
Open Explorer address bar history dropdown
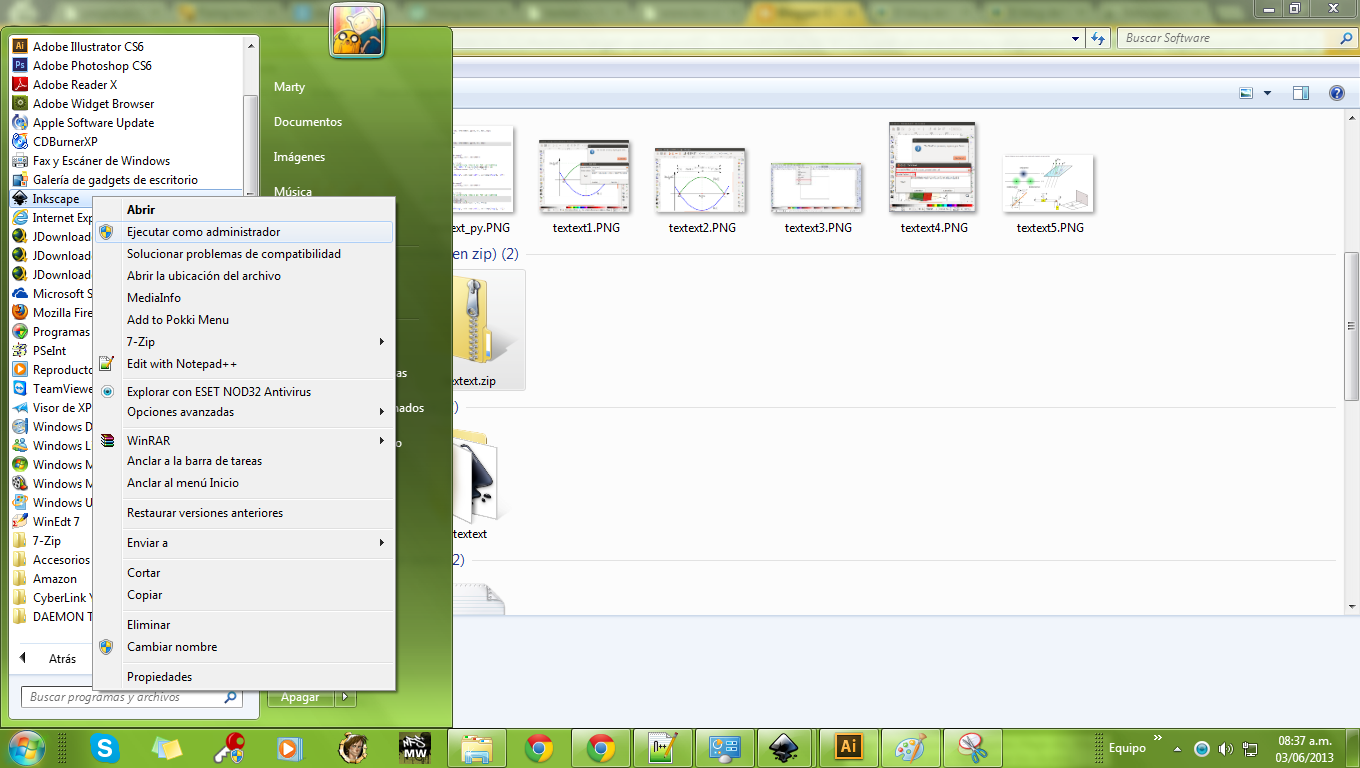(1076, 38)
